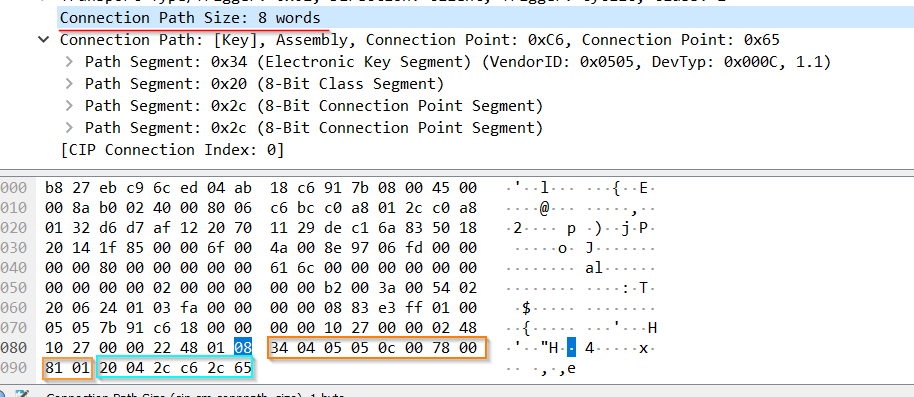Expand the 8-Bit Class Segment path
The image size is (914, 397).
[69, 84]
